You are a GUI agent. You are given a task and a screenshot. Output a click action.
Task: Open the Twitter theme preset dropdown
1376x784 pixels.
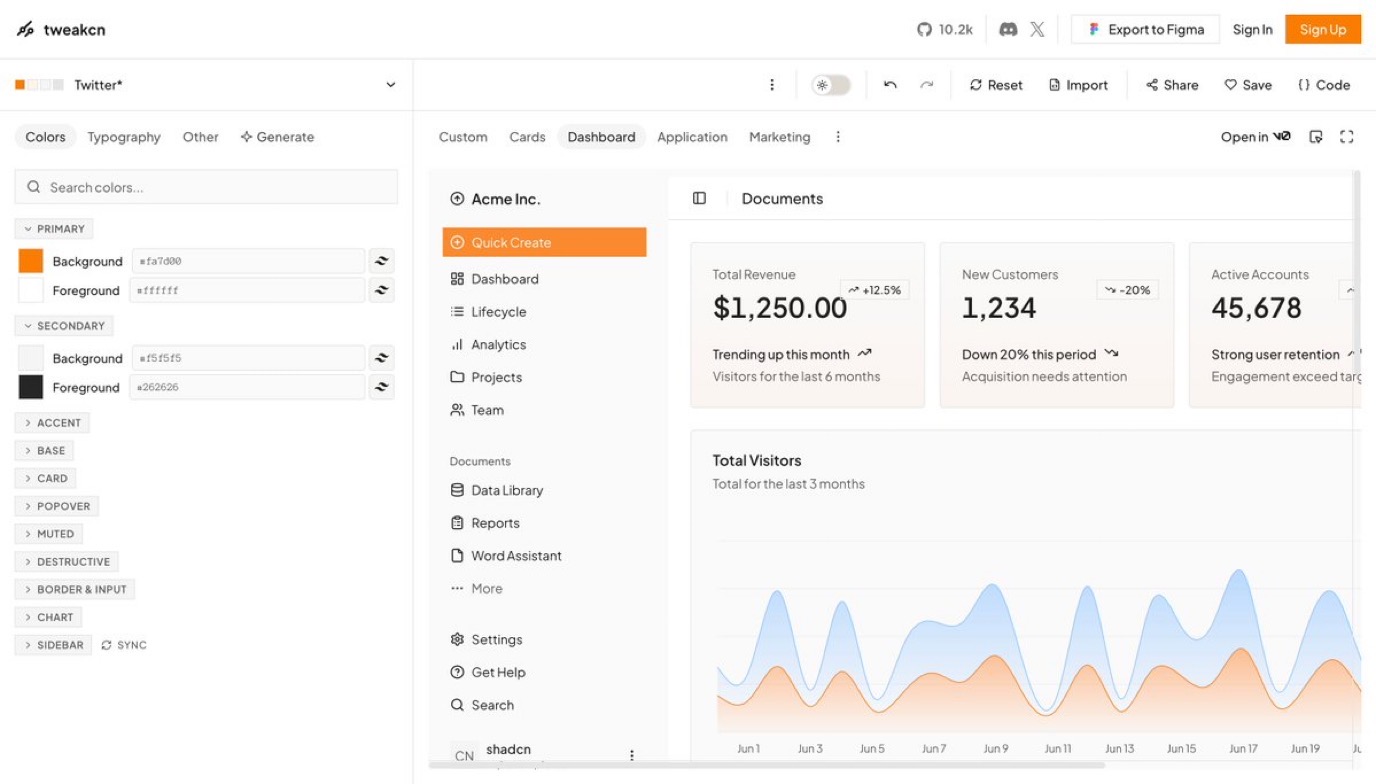coord(206,85)
